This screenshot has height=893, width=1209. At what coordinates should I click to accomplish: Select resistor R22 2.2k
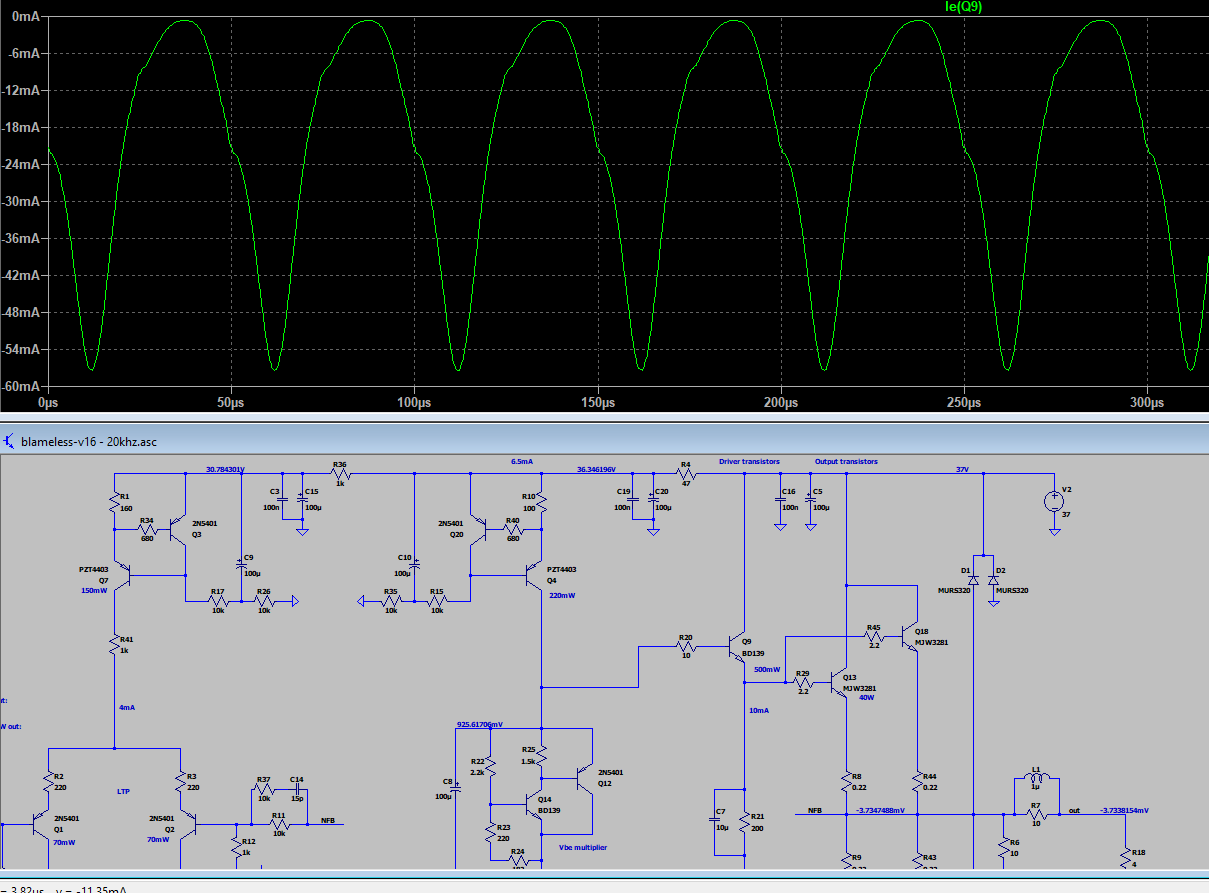click(491, 768)
